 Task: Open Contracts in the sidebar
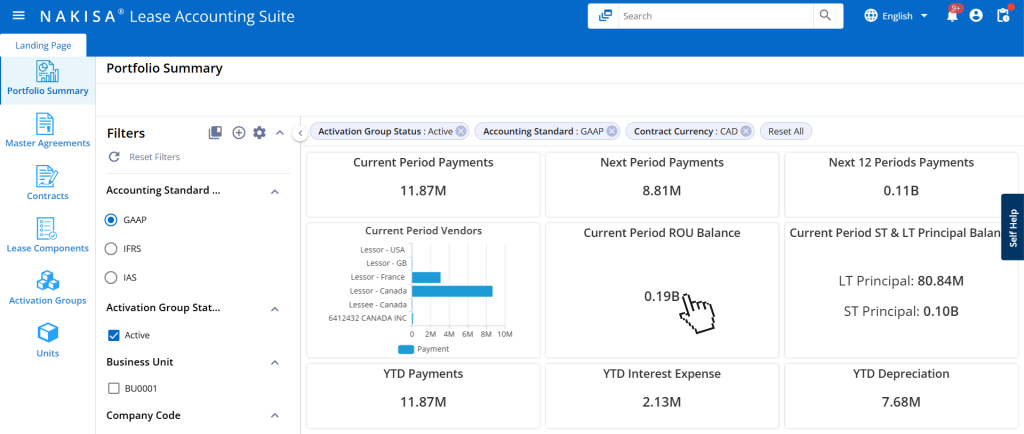tap(48, 183)
